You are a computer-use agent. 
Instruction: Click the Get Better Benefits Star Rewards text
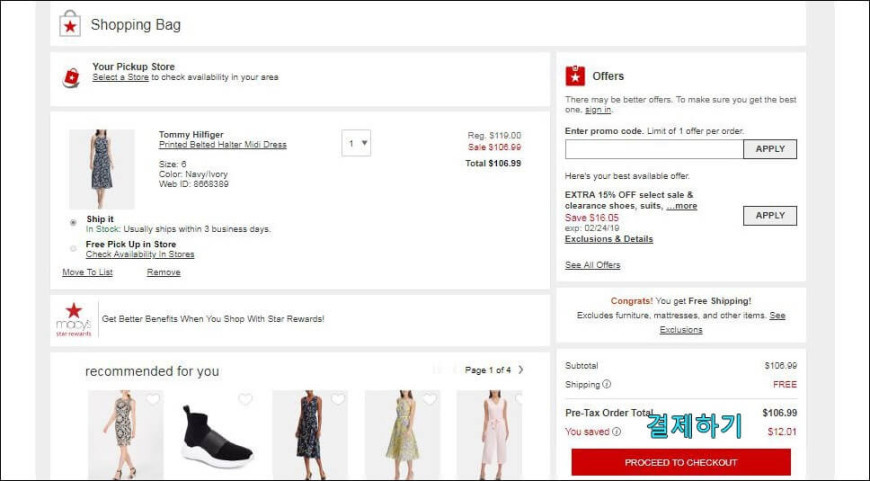213,319
